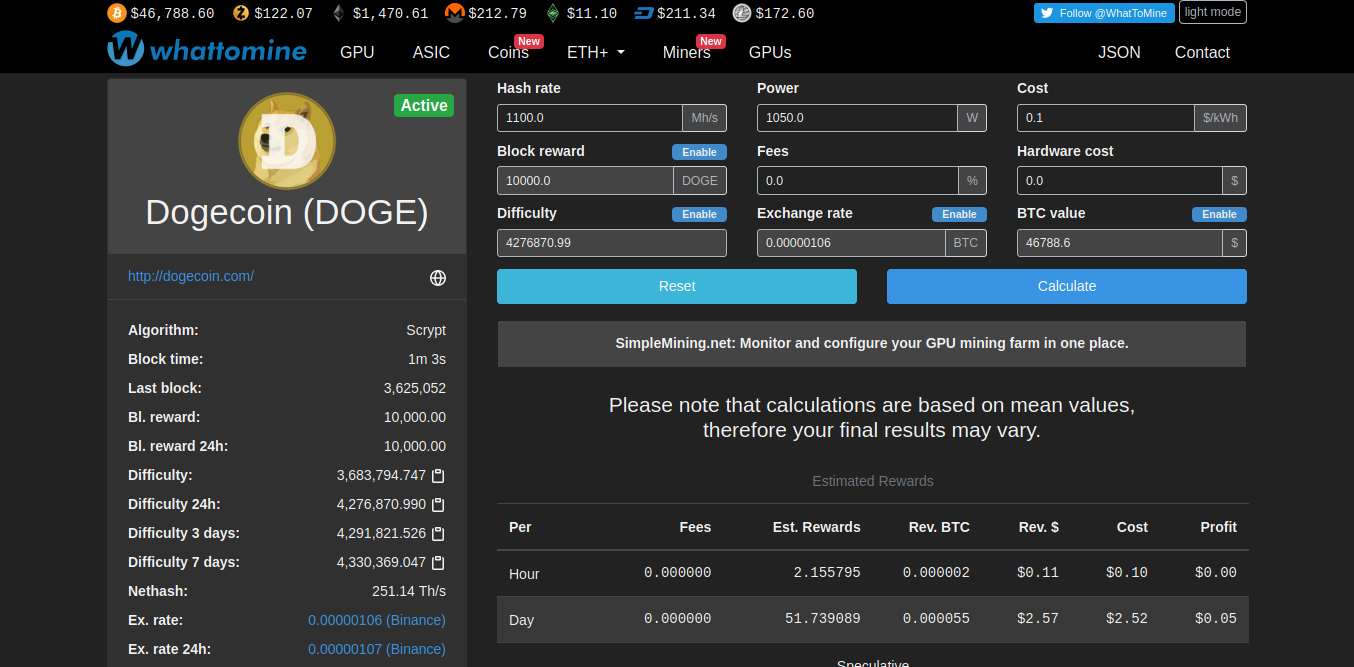
Task: Click the Block time value 1m 3s
Action: tap(427, 359)
